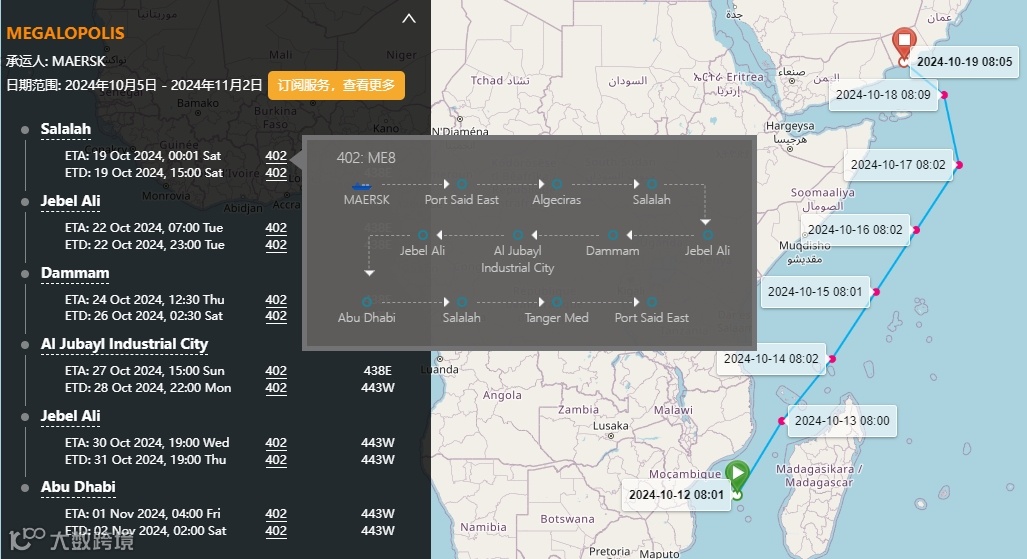Click the Salalah bullet in schedule timeline

click(x=25, y=130)
